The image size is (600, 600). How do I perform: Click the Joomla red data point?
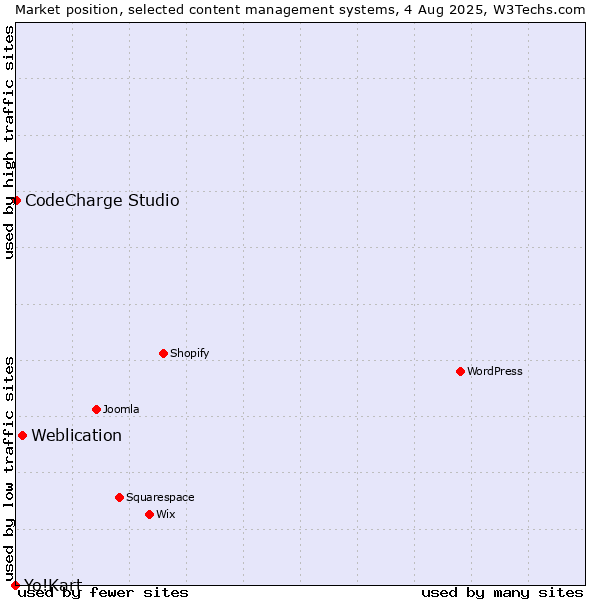tap(96, 410)
